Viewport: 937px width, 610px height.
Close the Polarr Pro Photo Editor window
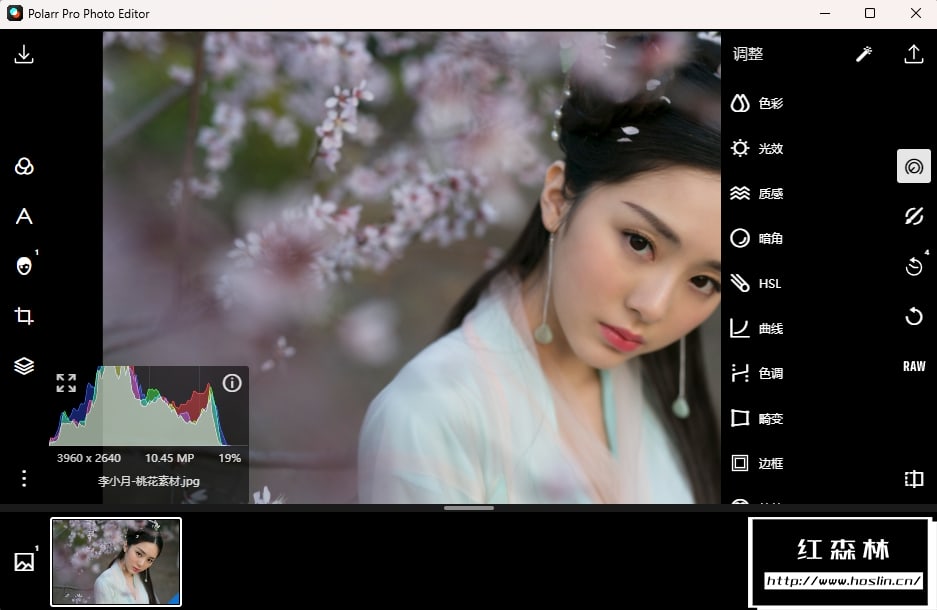tap(915, 13)
